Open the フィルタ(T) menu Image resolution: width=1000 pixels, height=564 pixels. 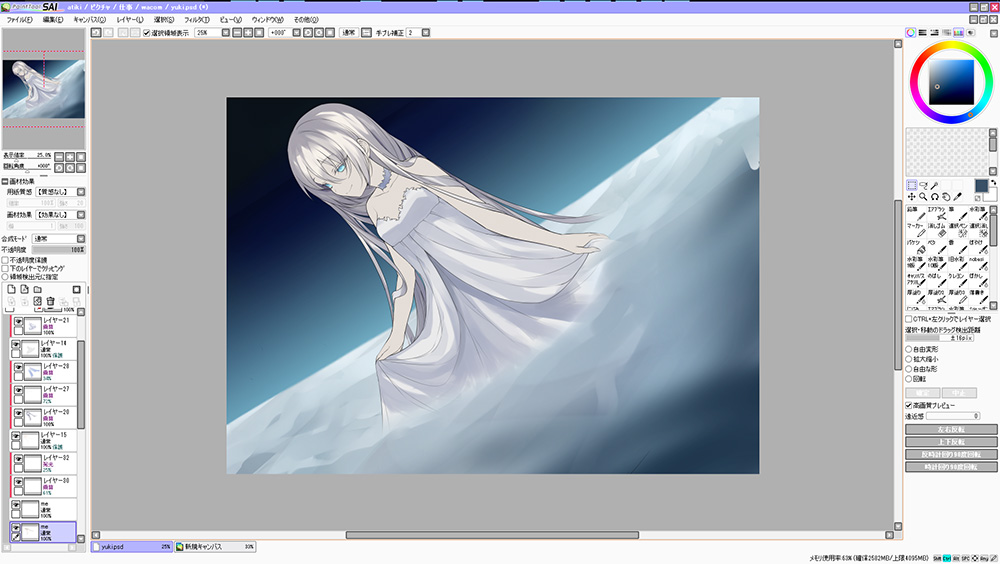[x=196, y=20]
